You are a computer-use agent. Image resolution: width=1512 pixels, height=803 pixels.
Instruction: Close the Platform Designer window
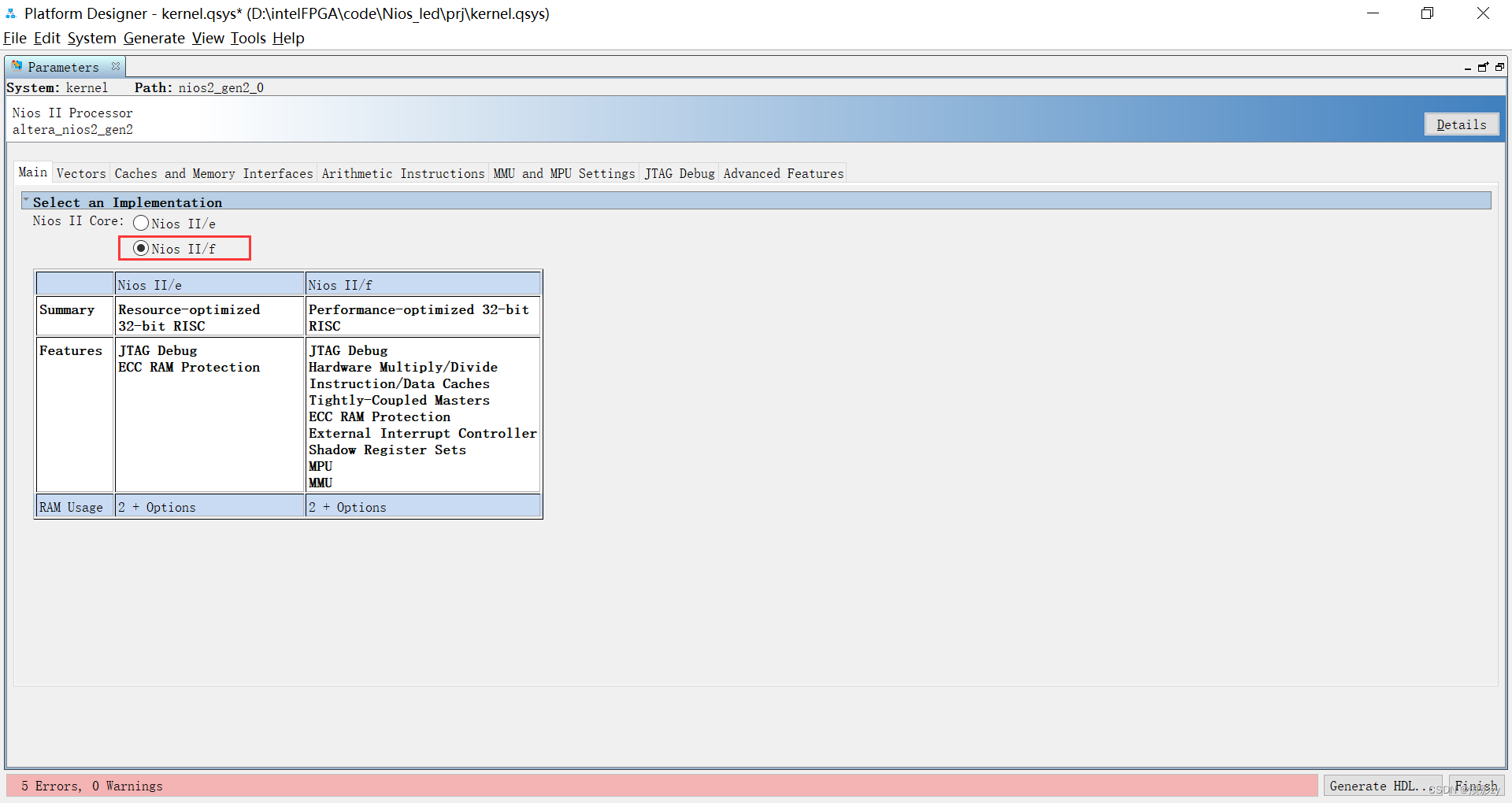pos(1483,13)
